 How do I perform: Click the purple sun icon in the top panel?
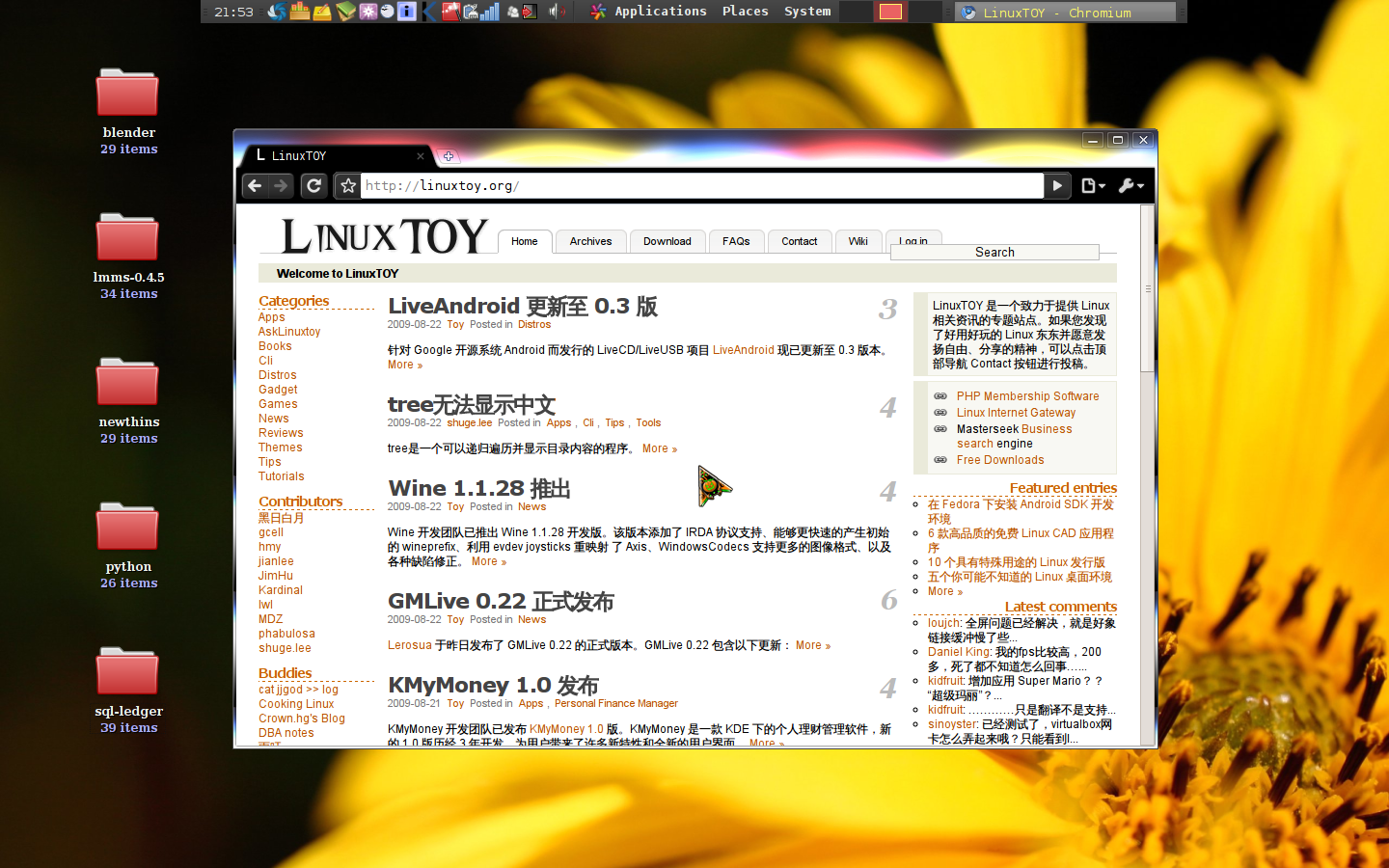(x=368, y=12)
